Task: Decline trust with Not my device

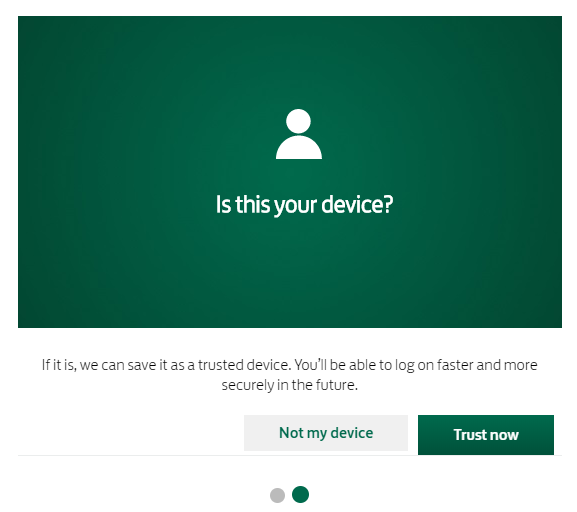Action: [x=326, y=433]
